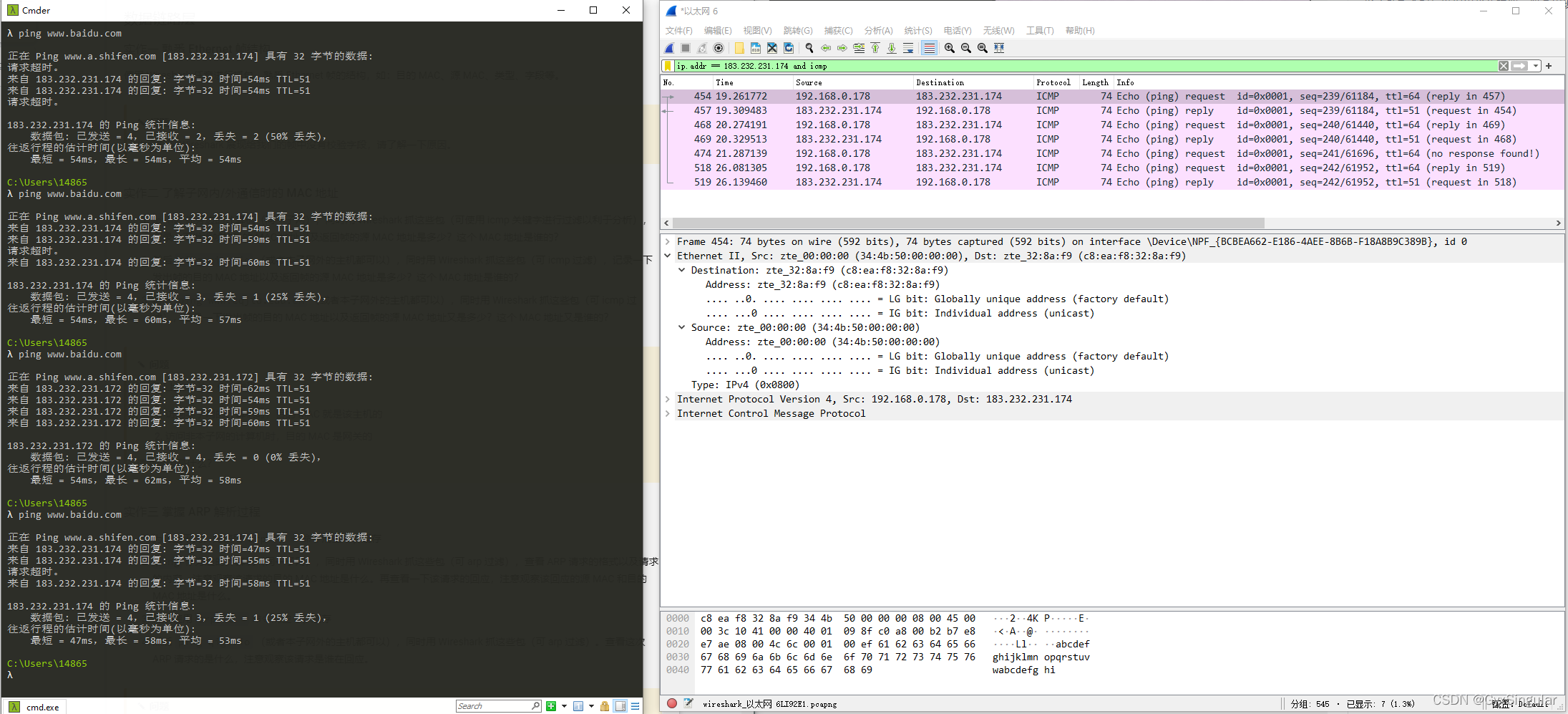This screenshot has width=1568, height=714.
Task: Open the Cmder hamburger settings menu
Action: (x=635, y=706)
